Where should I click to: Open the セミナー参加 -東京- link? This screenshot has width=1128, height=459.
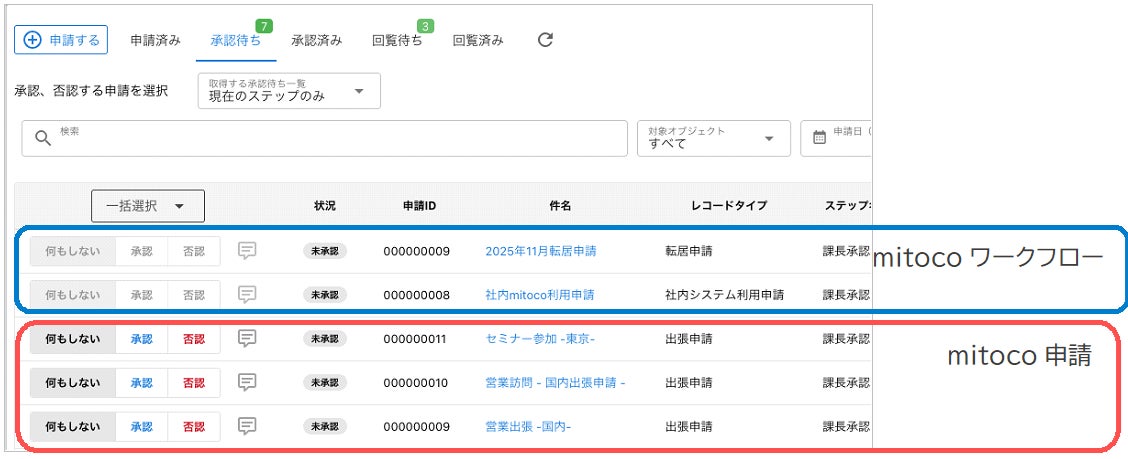click(540, 339)
